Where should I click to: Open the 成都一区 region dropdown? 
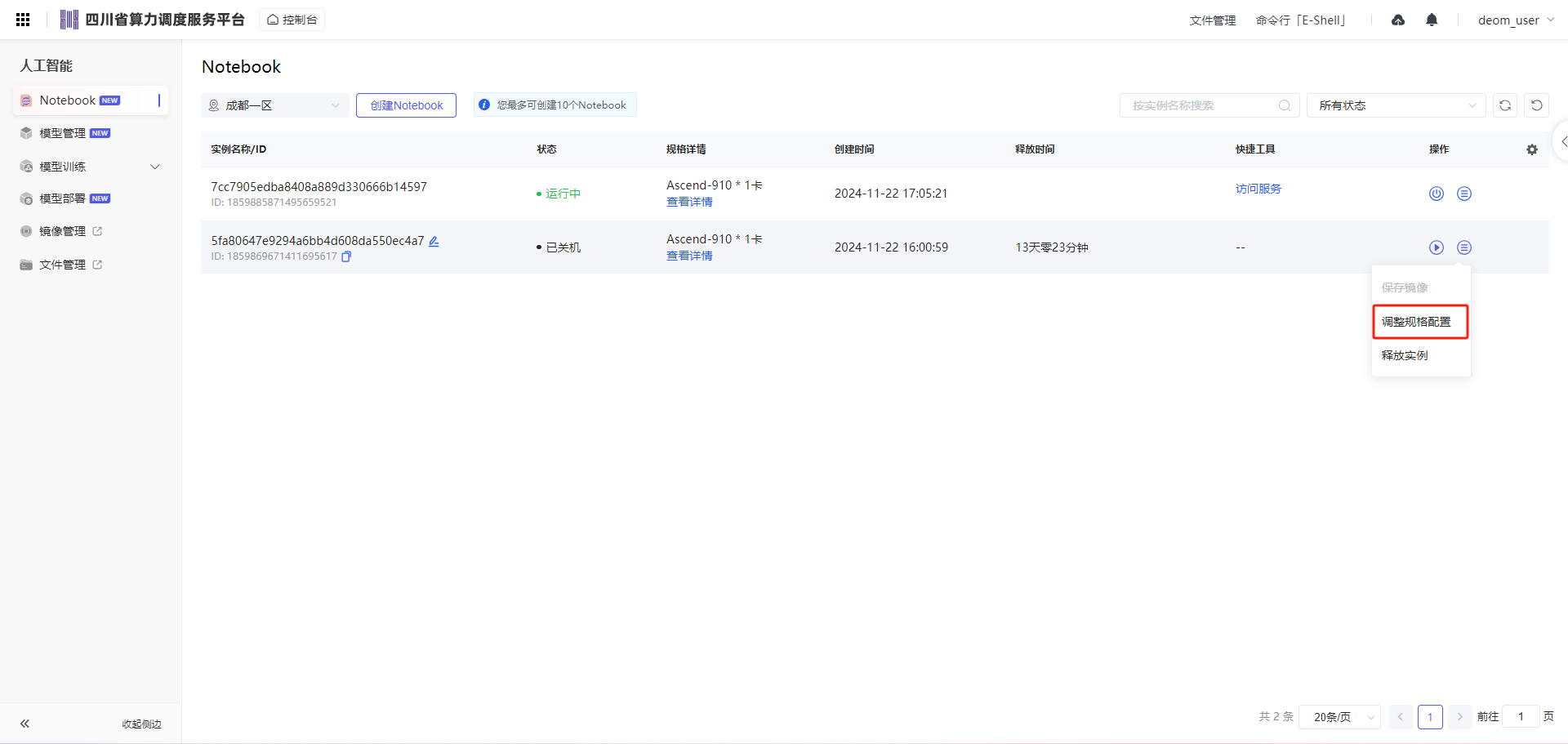pyautogui.click(x=275, y=105)
